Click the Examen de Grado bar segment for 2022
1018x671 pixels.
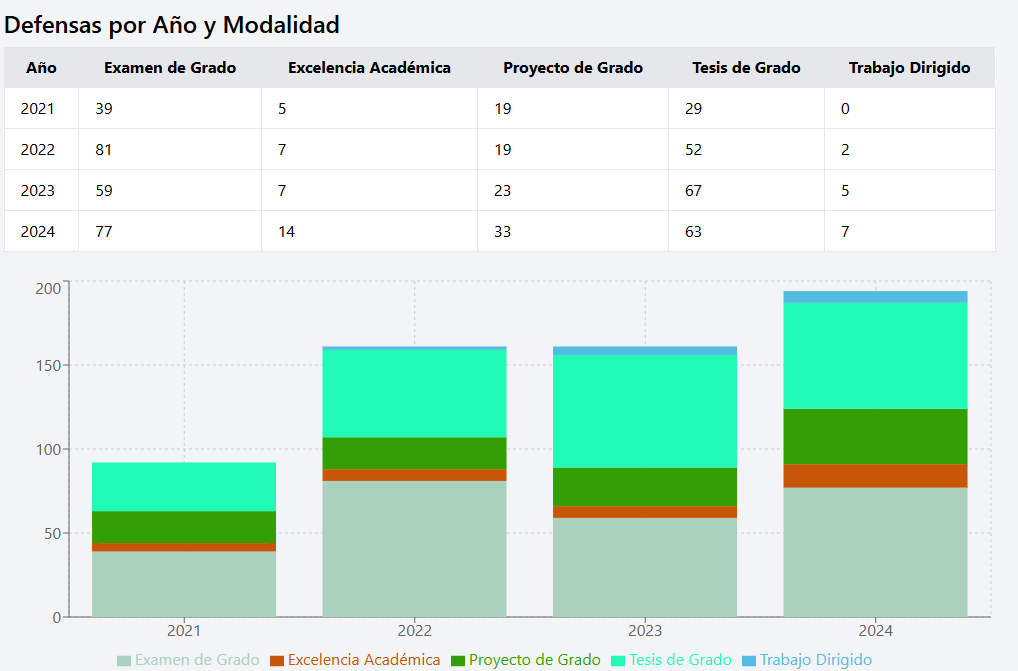pyautogui.click(x=414, y=549)
